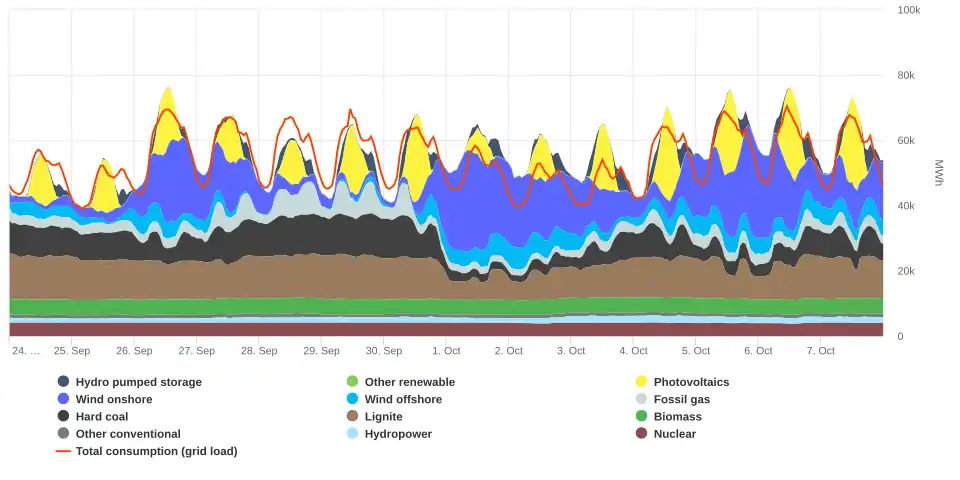960x480 pixels.
Task: Click the 5. Oct x-axis tick label
Action: (696, 351)
